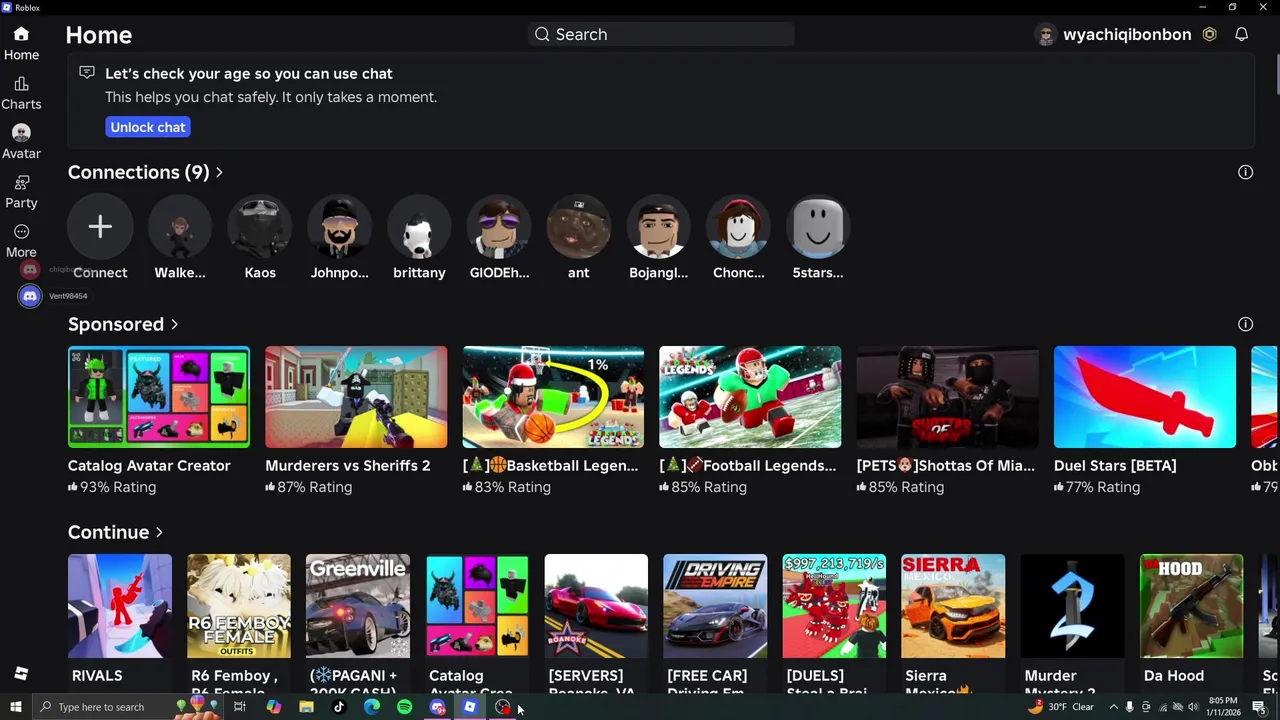The image size is (1280, 720).
Task: Click the Discord icon for Vent98454
Action: click(30, 296)
